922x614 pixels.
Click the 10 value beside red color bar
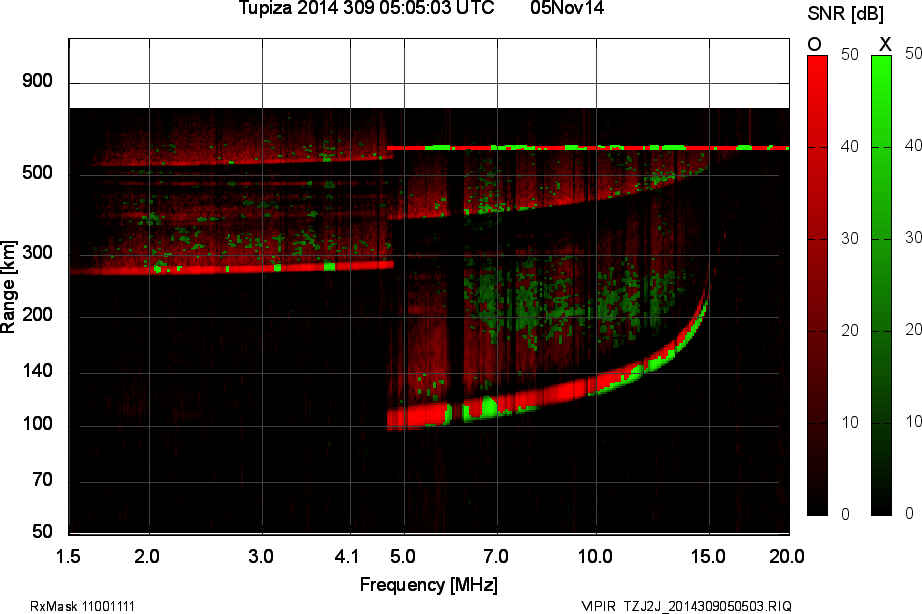coord(850,422)
